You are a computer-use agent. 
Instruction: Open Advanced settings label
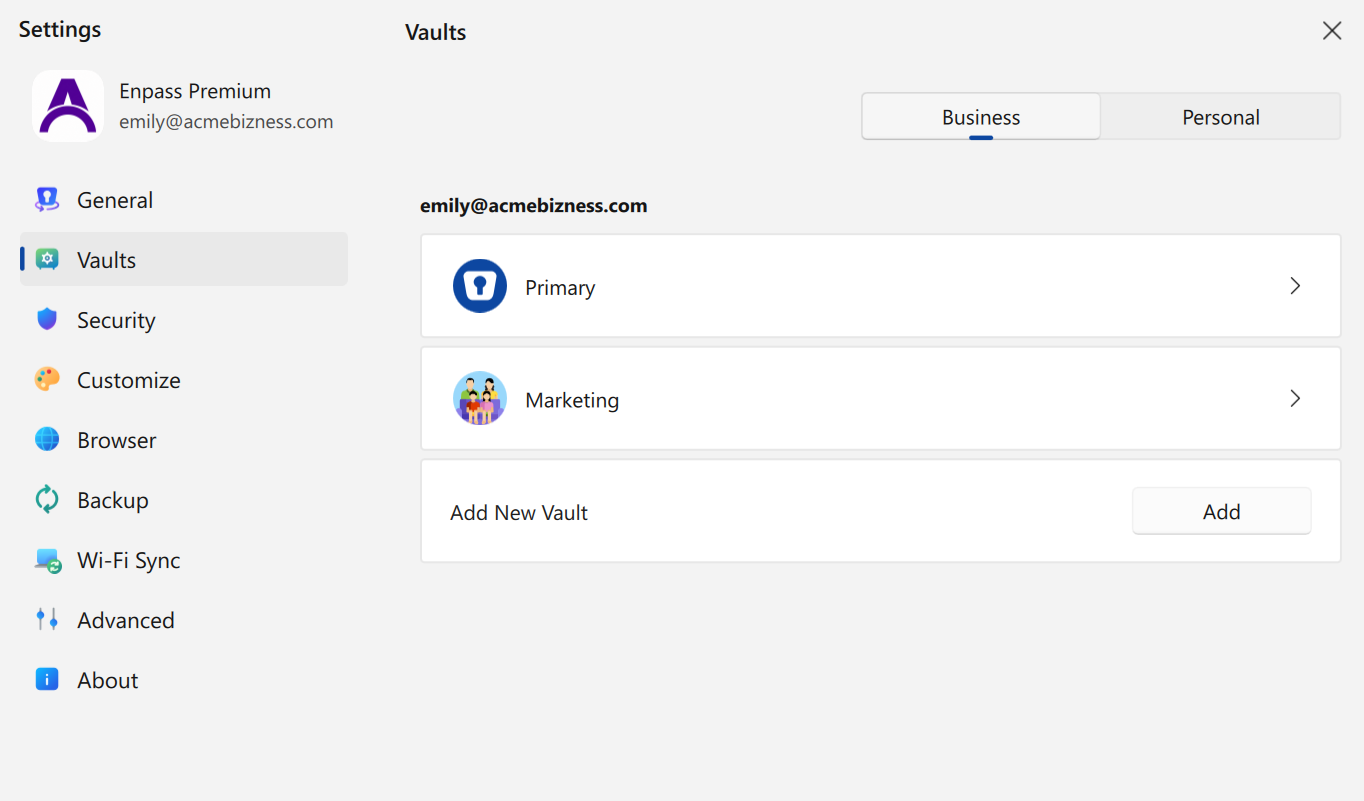pyautogui.click(x=126, y=620)
